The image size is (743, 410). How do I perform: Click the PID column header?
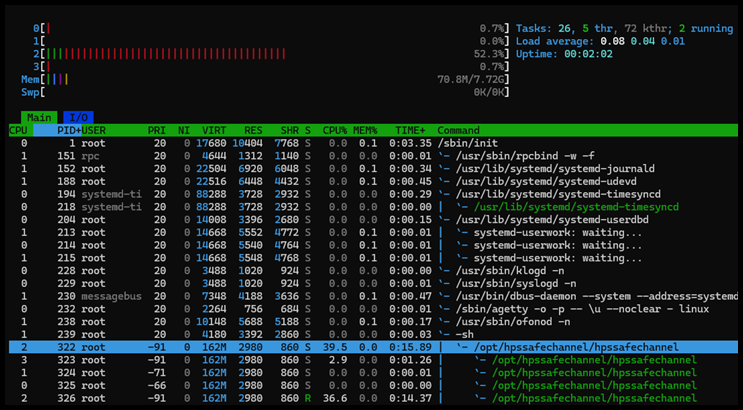coord(68,130)
